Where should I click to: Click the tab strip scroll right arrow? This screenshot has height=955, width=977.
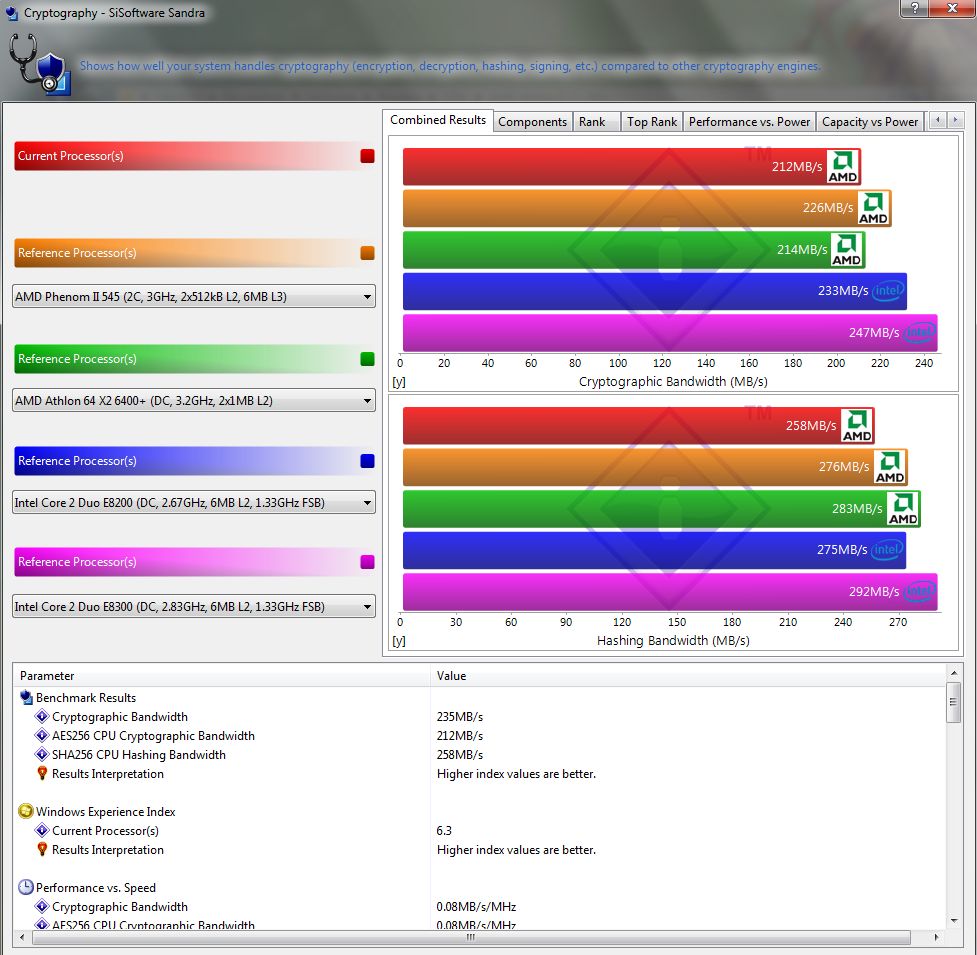point(955,120)
